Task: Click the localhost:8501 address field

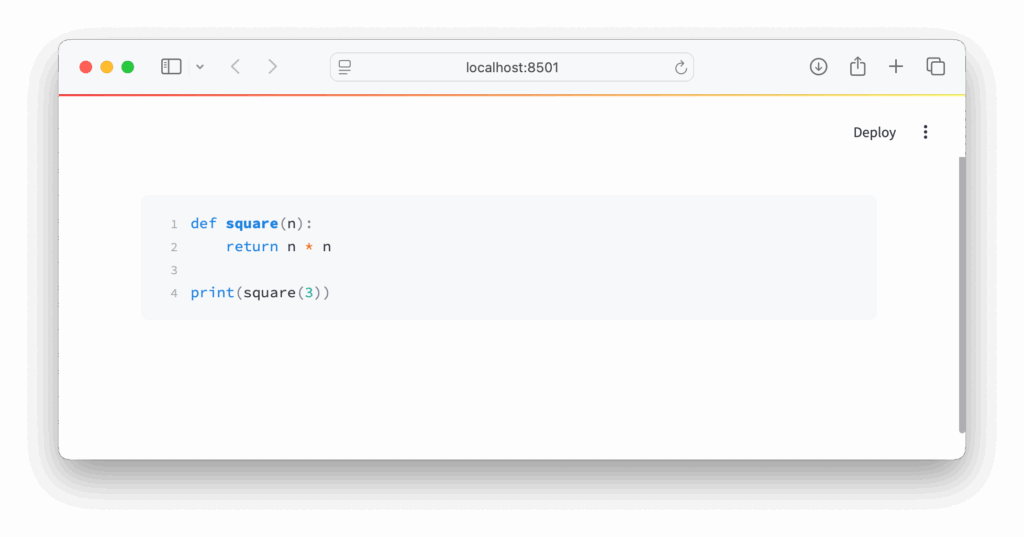Action: [x=511, y=67]
